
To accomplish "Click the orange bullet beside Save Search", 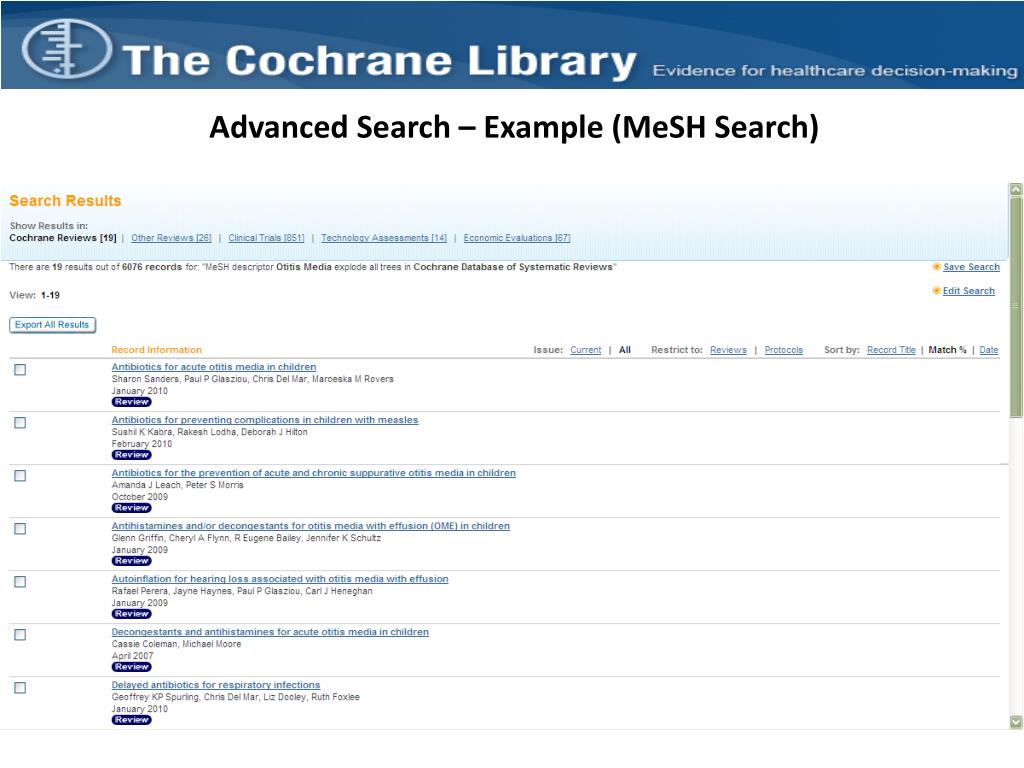I will 936,266.
